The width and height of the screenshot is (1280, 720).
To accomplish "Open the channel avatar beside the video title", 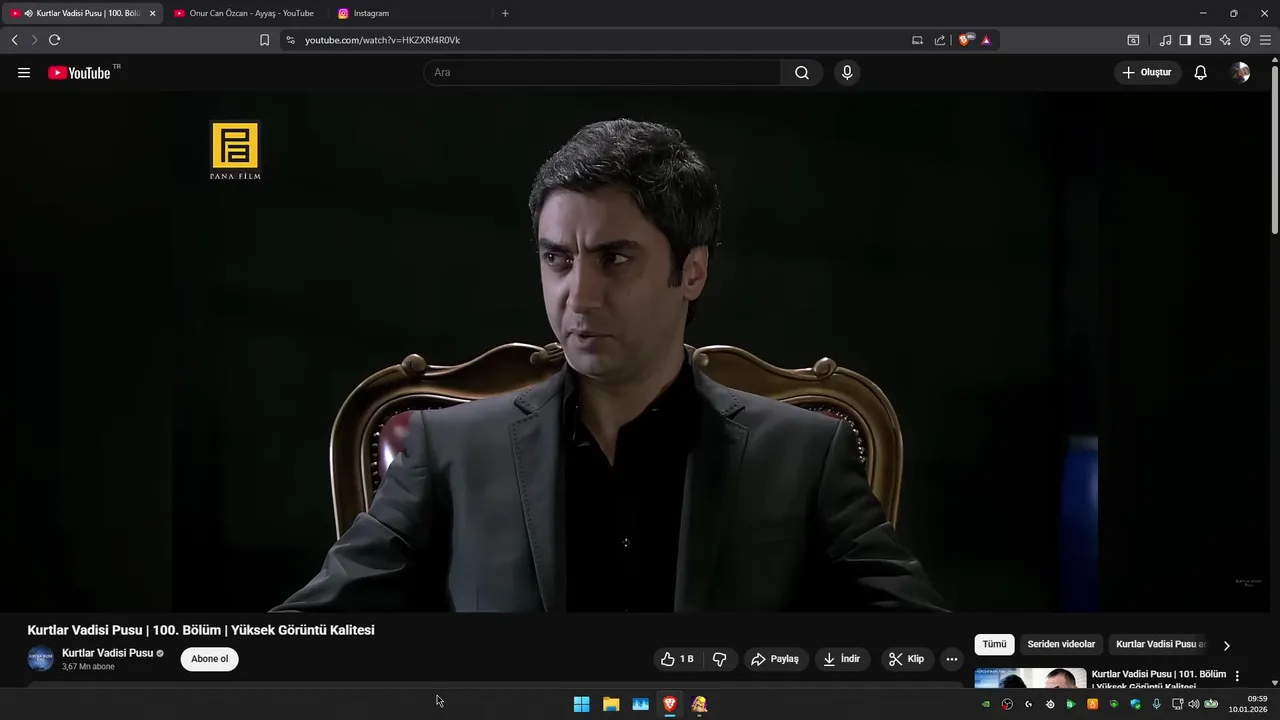I will [40, 659].
